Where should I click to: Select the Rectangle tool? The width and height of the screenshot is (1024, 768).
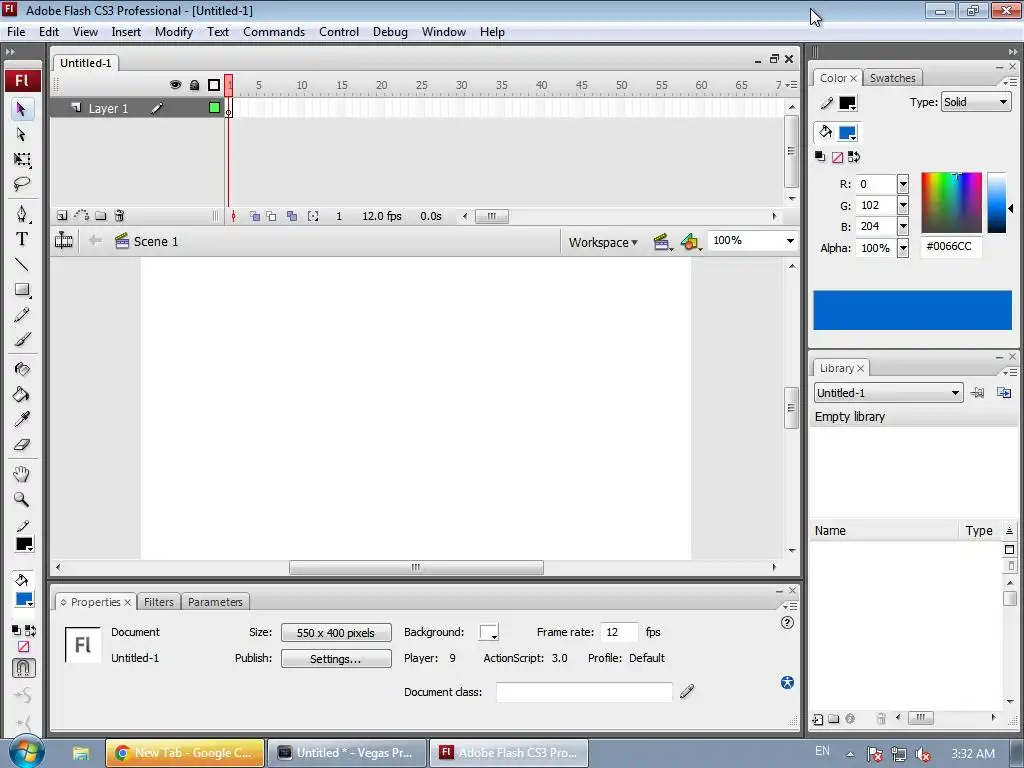click(22, 289)
